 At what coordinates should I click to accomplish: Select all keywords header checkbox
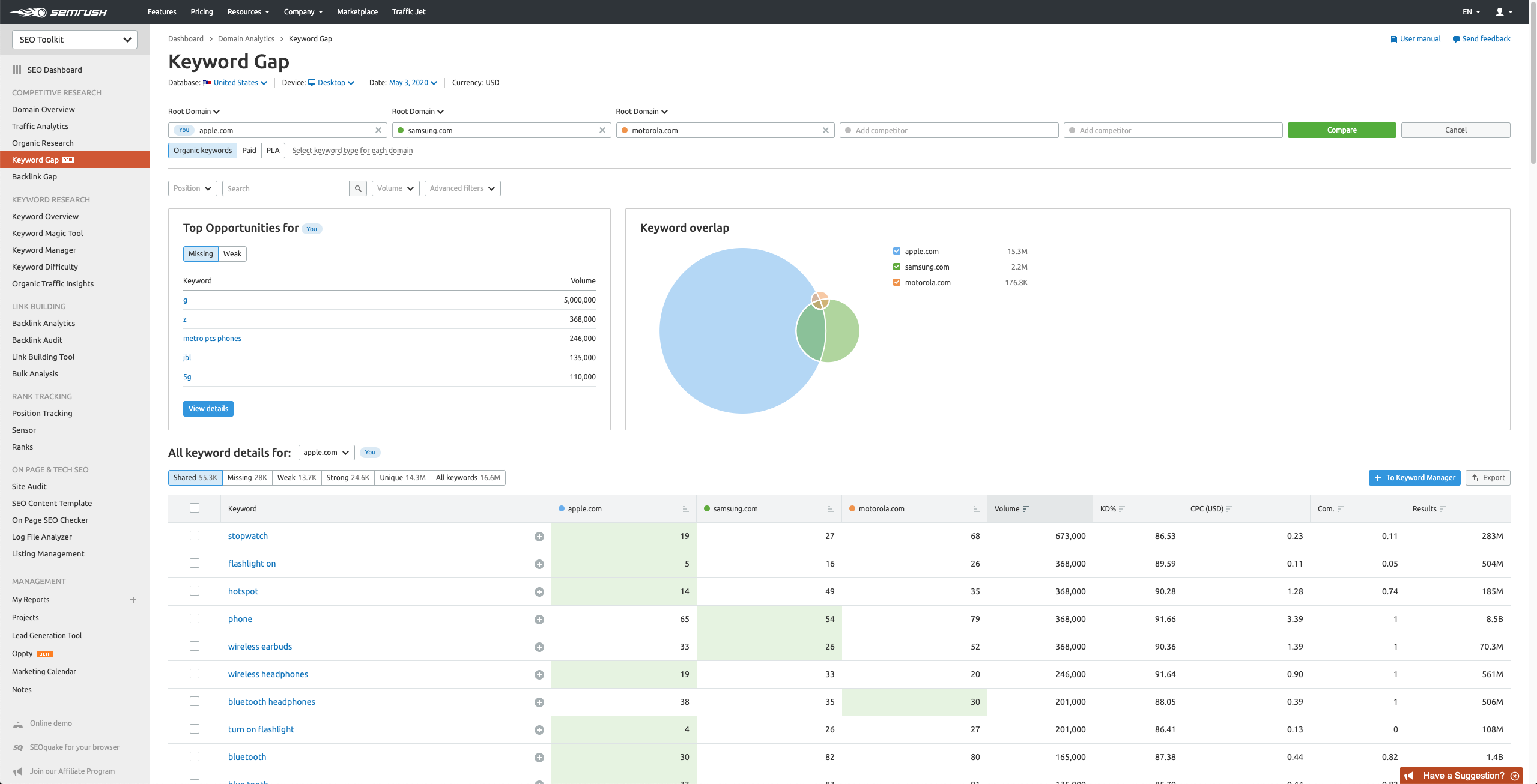pos(195,508)
